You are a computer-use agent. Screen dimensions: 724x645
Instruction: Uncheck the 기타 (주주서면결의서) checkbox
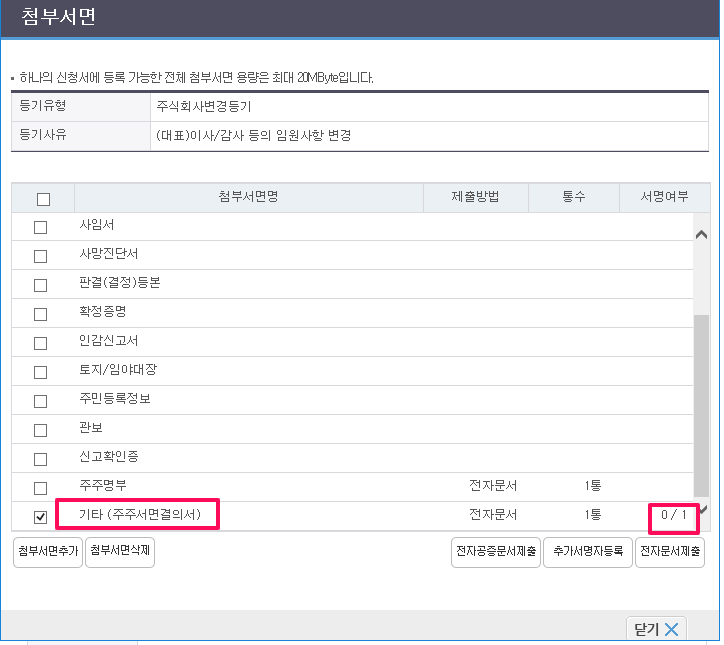tap(41, 517)
